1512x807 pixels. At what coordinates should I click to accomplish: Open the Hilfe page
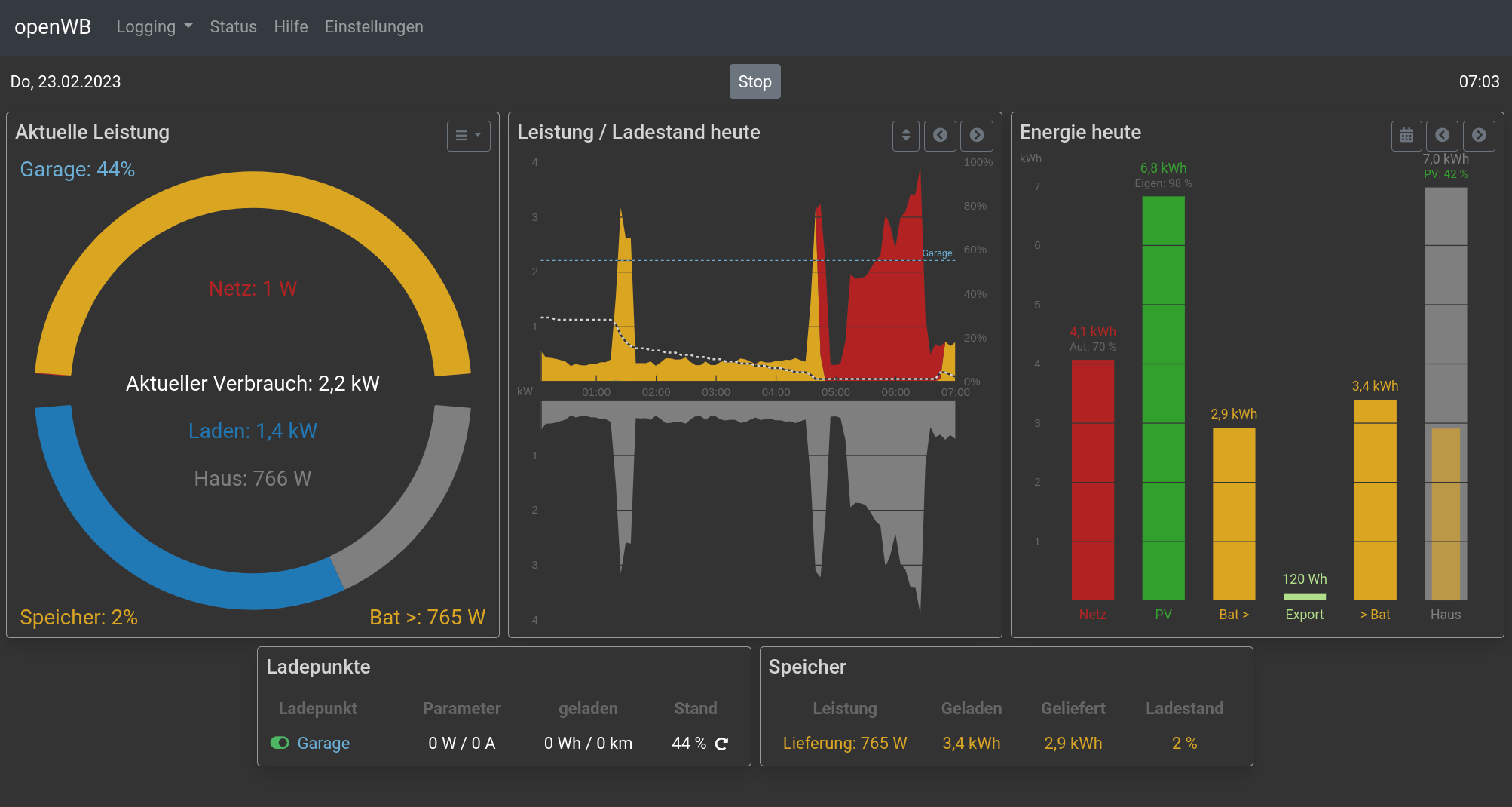[291, 27]
